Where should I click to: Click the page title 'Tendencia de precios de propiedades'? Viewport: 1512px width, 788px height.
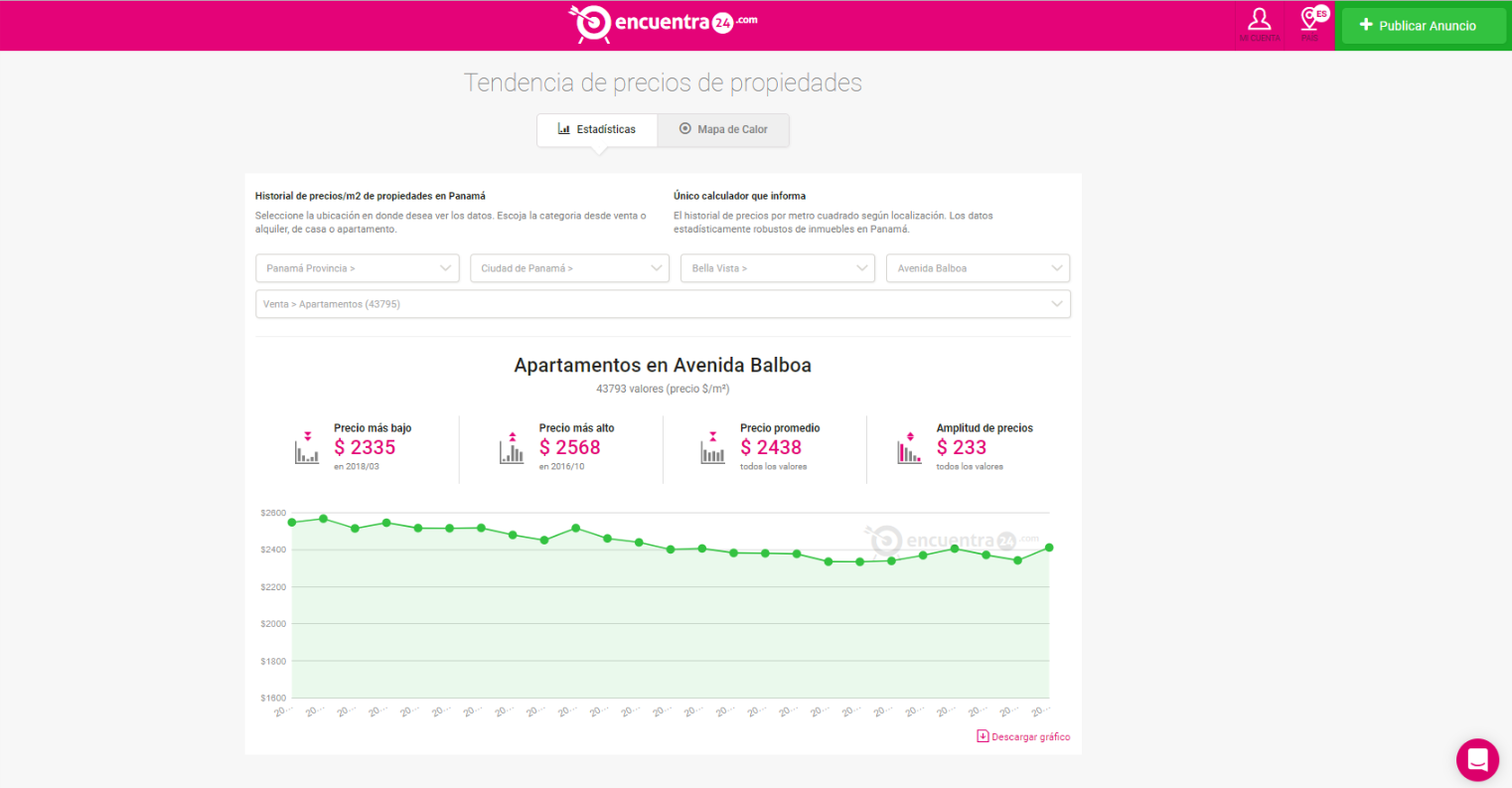[663, 82]
